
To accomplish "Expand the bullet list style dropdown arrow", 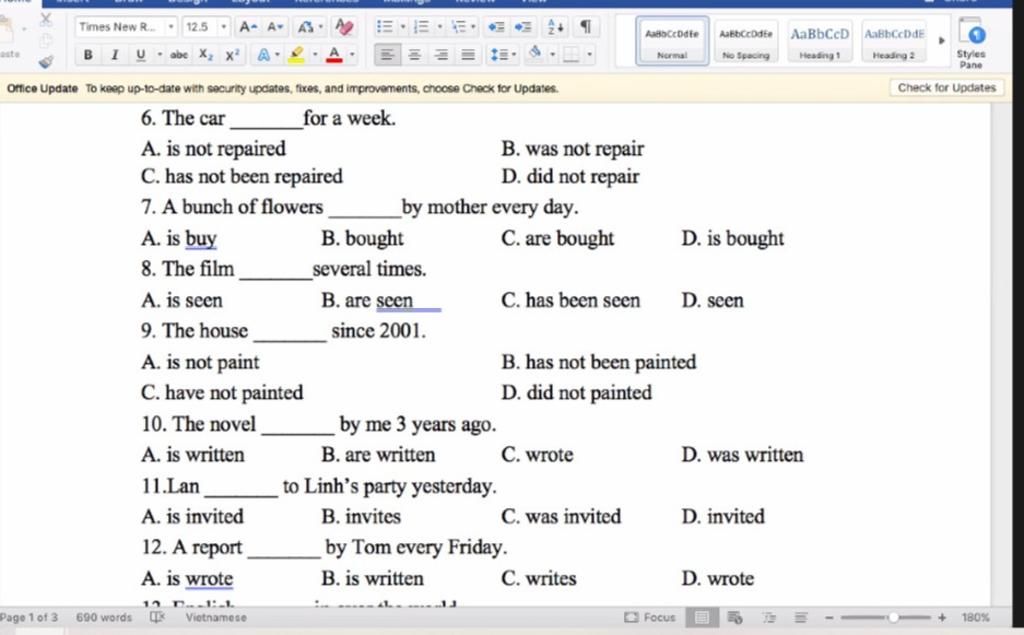I will (403, 27).
